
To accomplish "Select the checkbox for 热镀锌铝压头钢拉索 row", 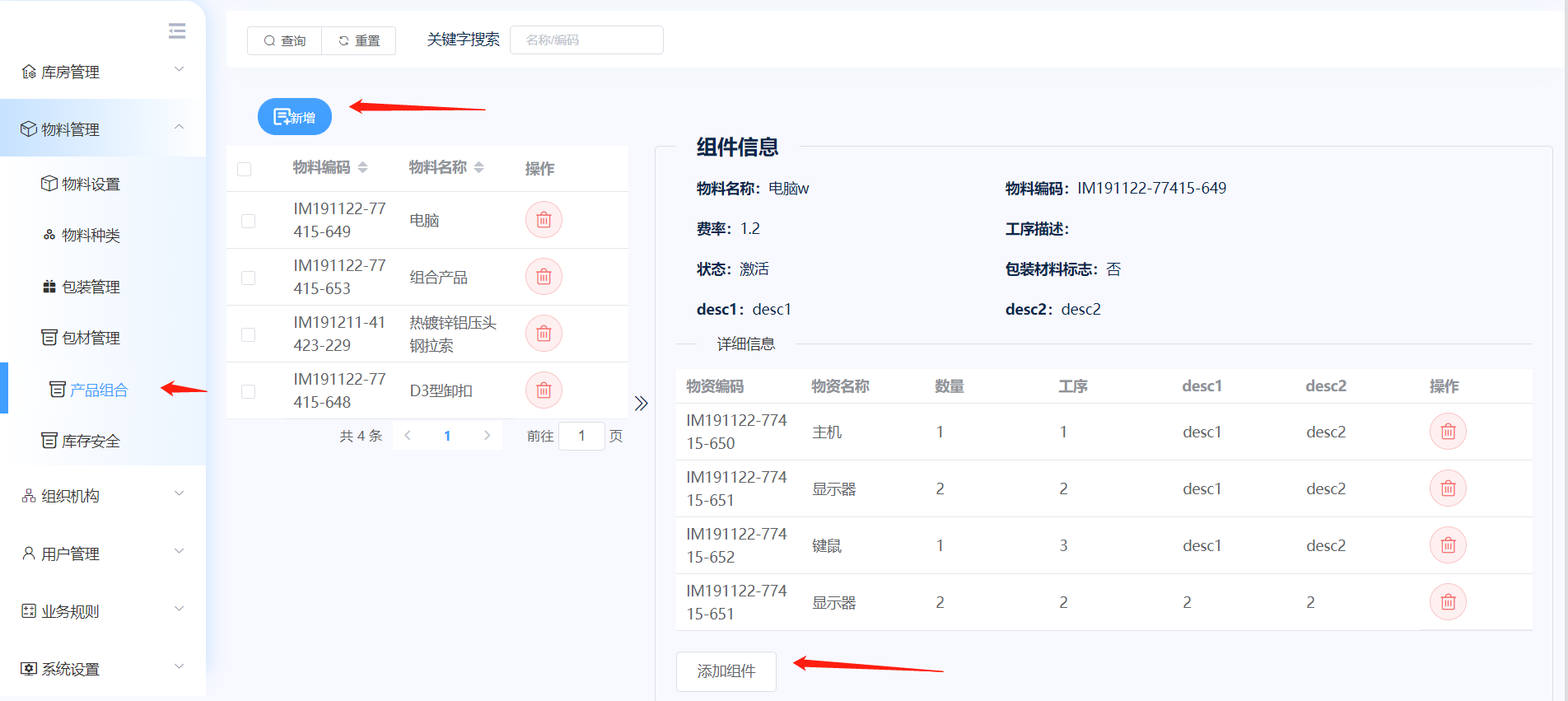I will coord(248,334).
